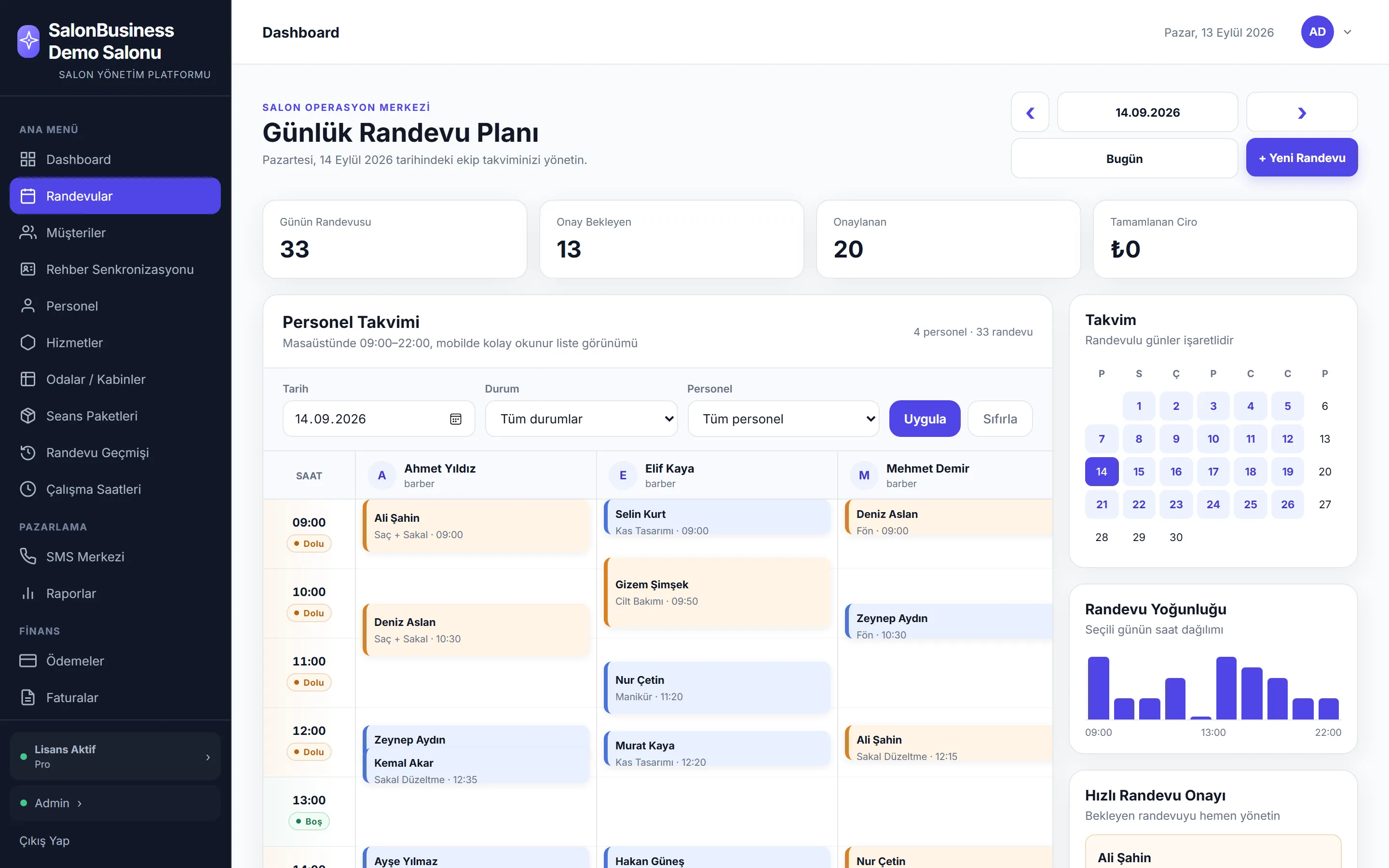
Task: Click the Raporlar bar chart icon
Action: tap(27, 593)
